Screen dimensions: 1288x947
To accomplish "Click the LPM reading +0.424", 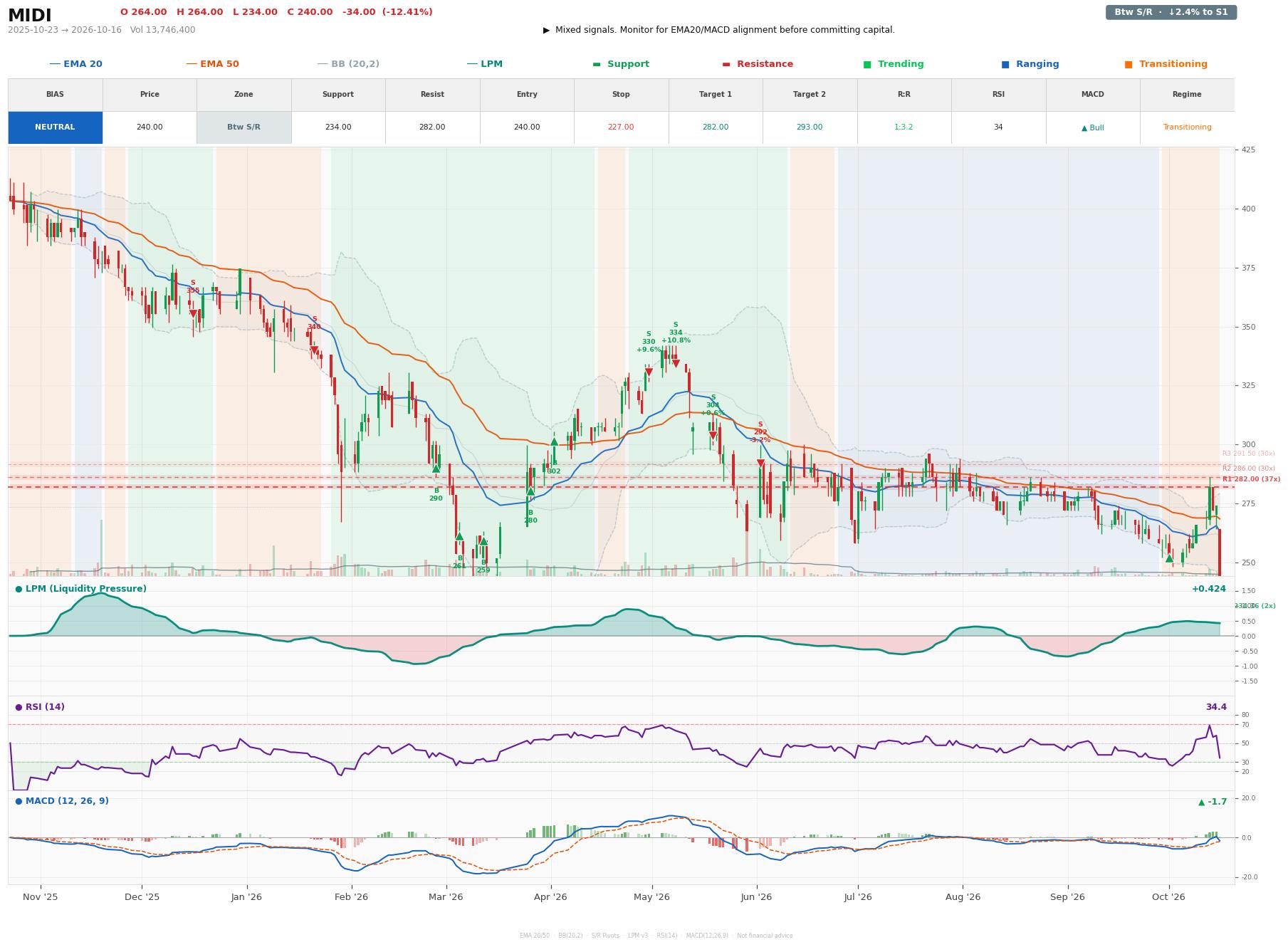I will click(1209, 589).
